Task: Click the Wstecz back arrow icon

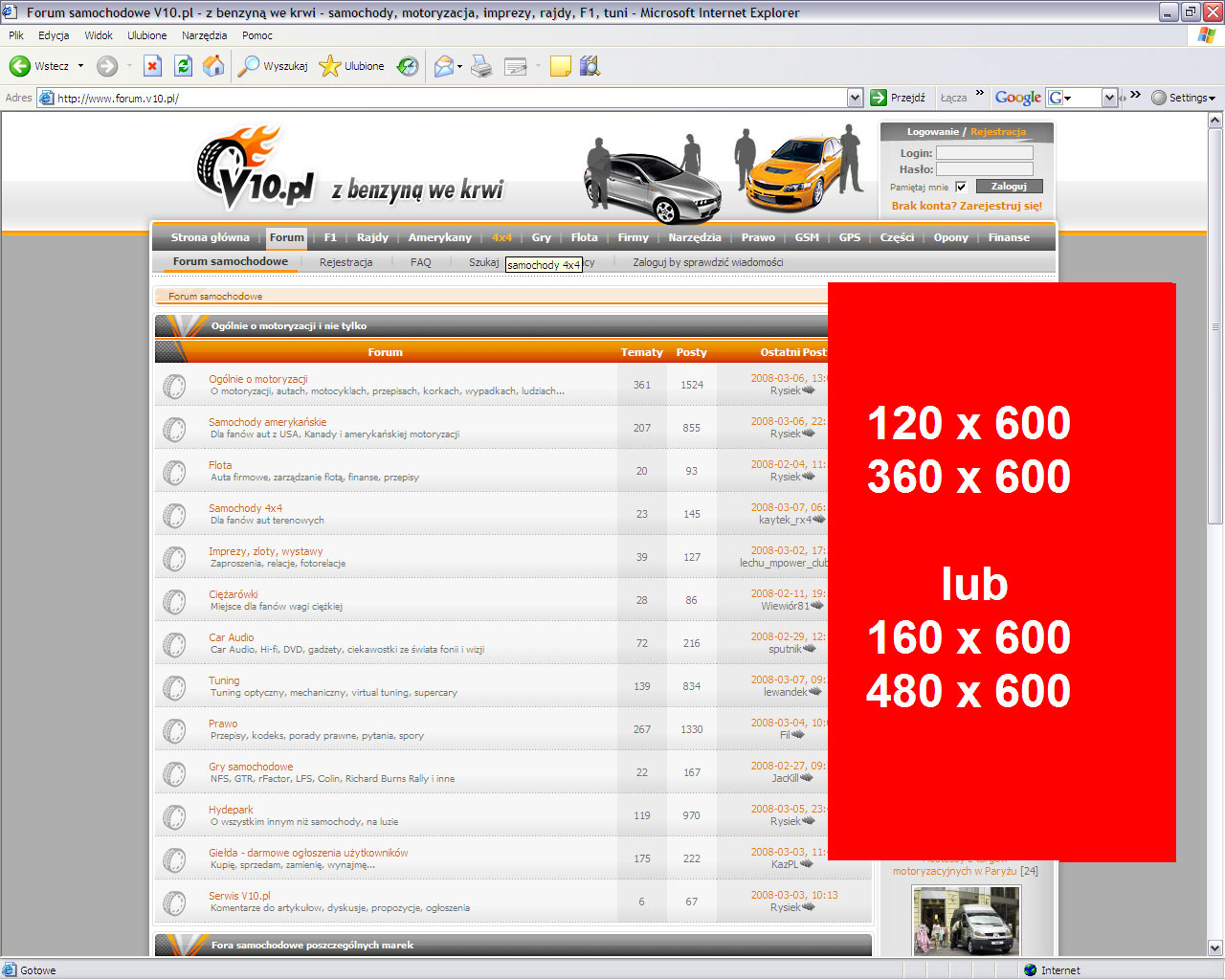Action: [19, 66]
